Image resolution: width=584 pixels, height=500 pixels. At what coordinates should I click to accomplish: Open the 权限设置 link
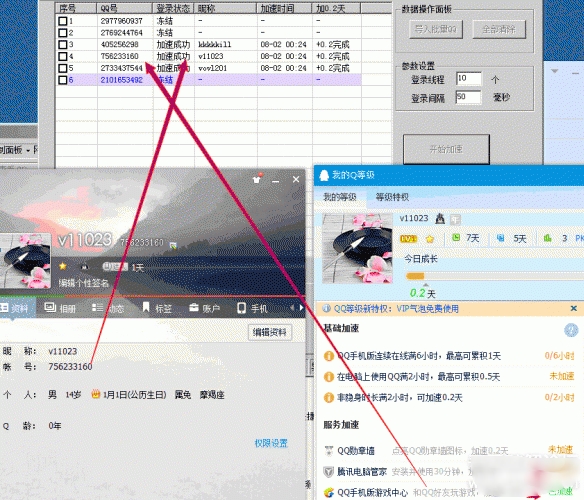[271, 443]
